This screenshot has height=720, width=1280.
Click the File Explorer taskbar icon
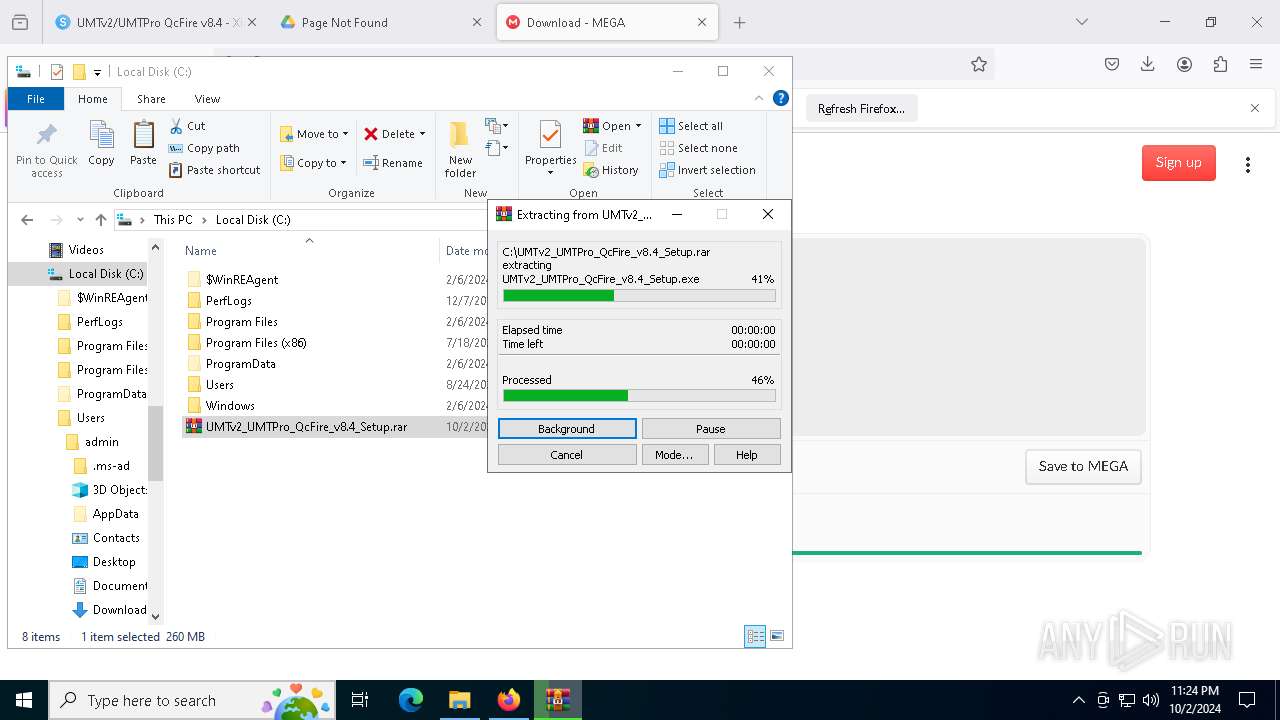459,700
